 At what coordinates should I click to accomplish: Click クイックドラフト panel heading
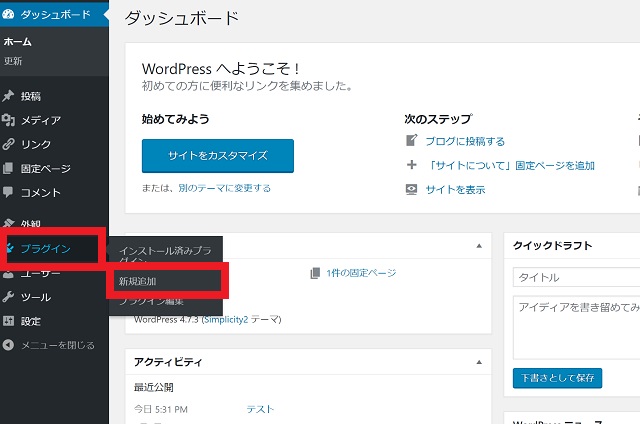pyautogui.click(x=552, y=246)
